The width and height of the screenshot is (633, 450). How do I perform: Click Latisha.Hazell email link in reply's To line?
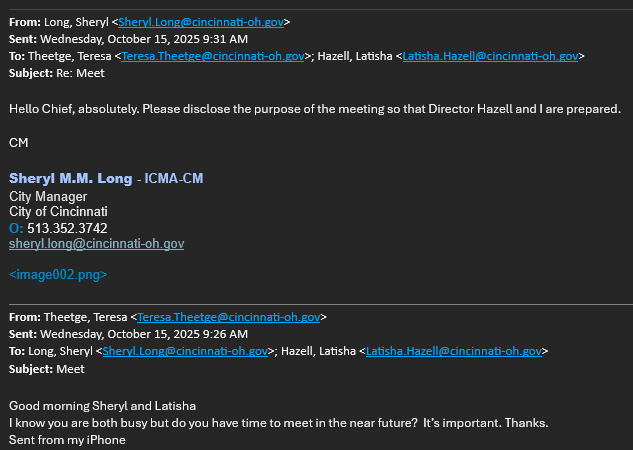(490, 57)
